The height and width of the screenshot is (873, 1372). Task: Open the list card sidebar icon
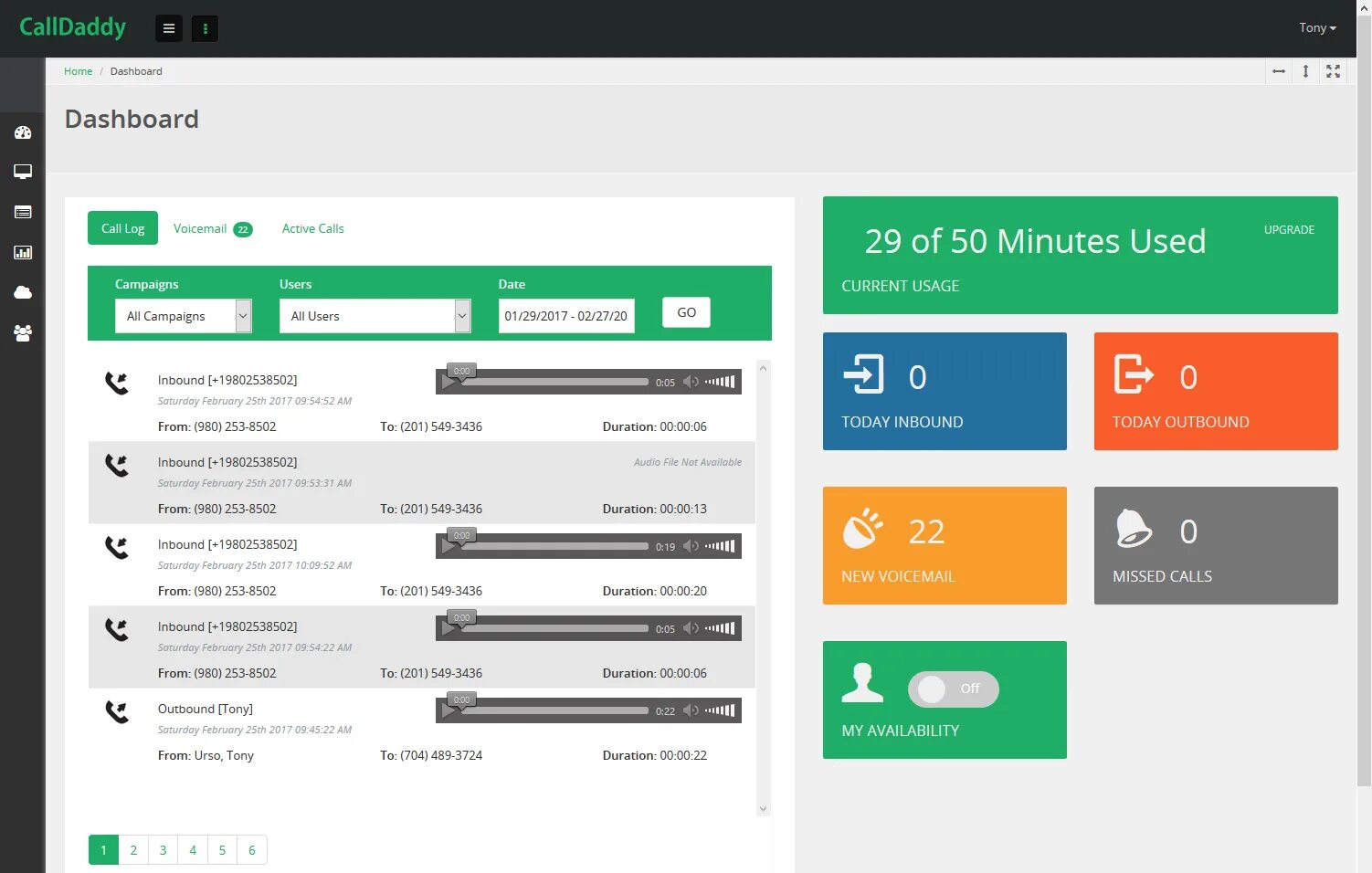click(23, 212)
